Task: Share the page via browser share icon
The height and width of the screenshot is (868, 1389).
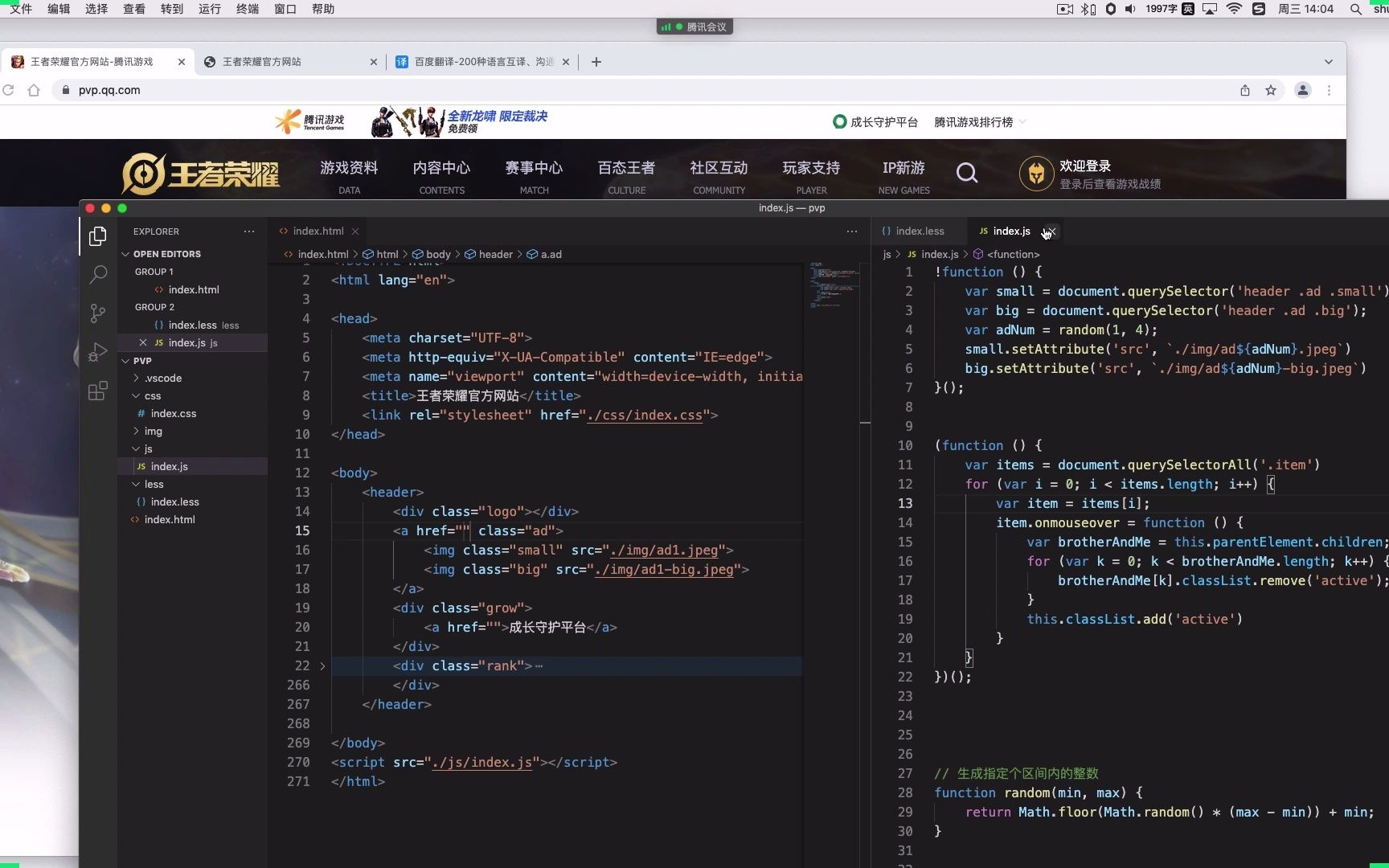Action: [1245, 90]
